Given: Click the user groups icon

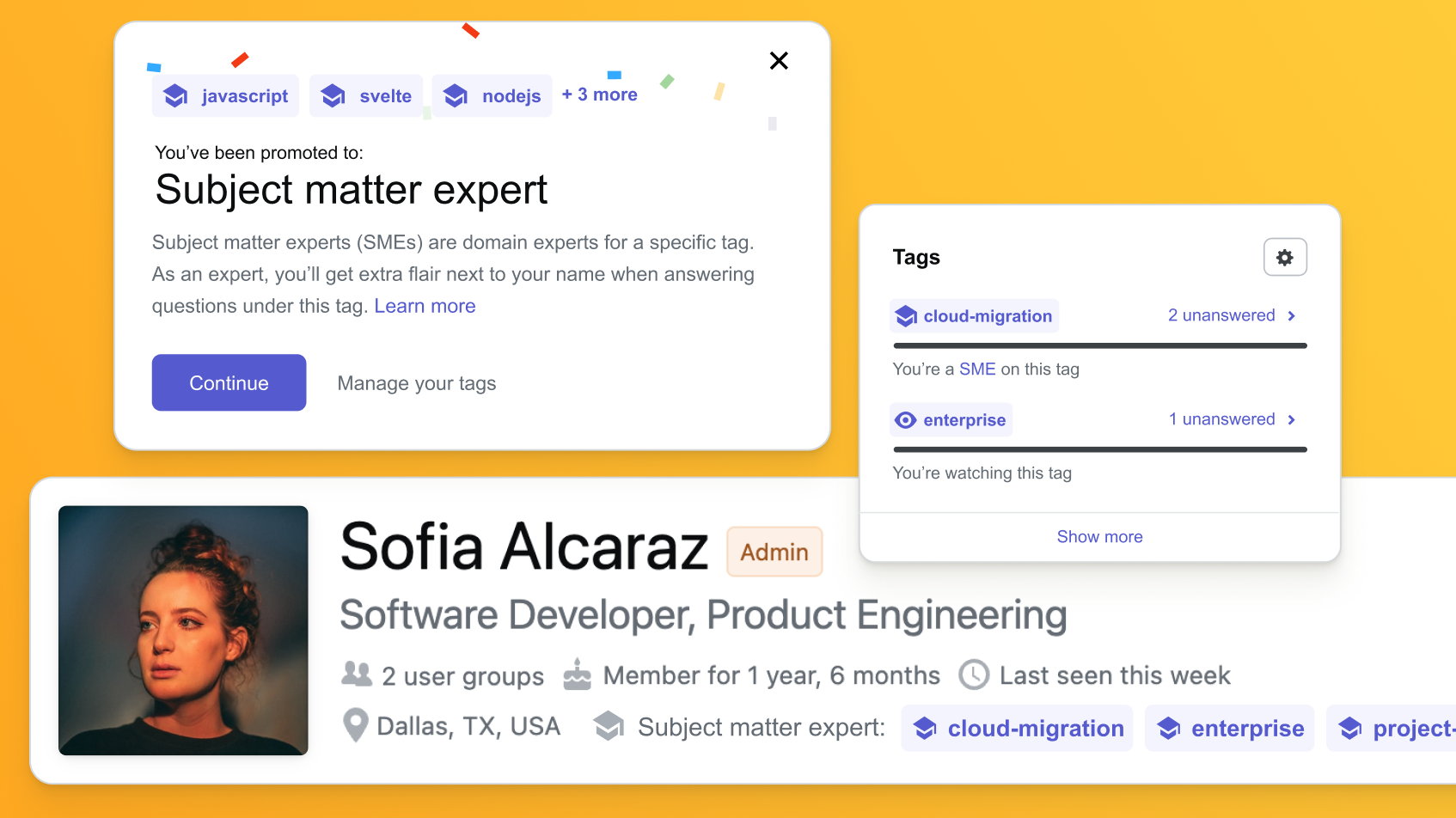Looking at the screenshot, I should [357, 674].
